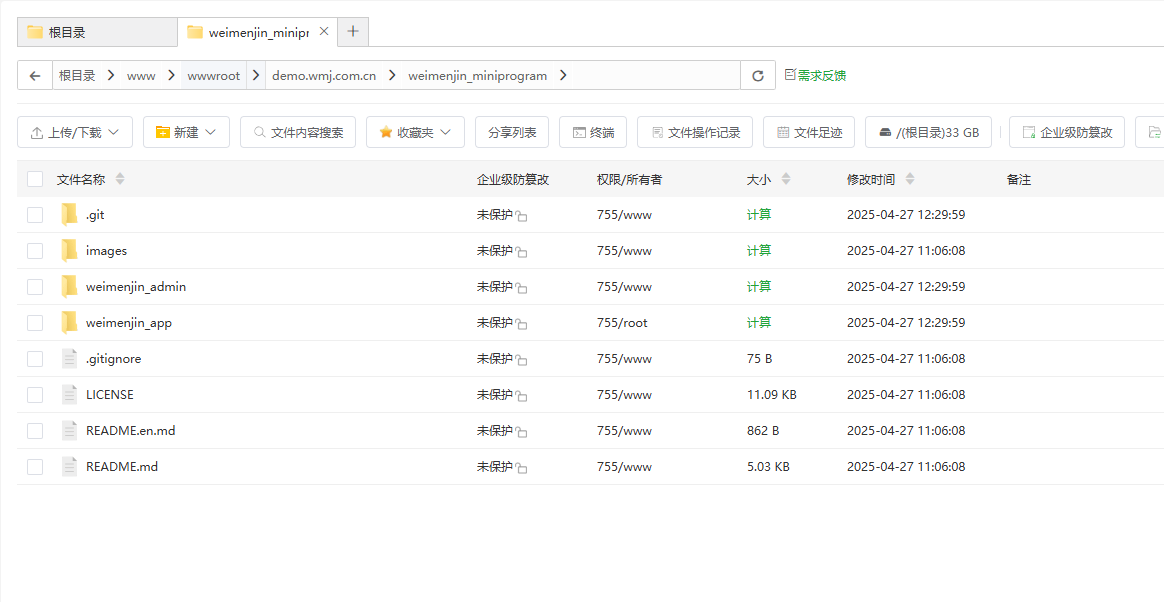The height and width of the screenshot is (602, 1164).
Task: Sort by 大小 using sort arrows
Action: (x=786, y=179)
